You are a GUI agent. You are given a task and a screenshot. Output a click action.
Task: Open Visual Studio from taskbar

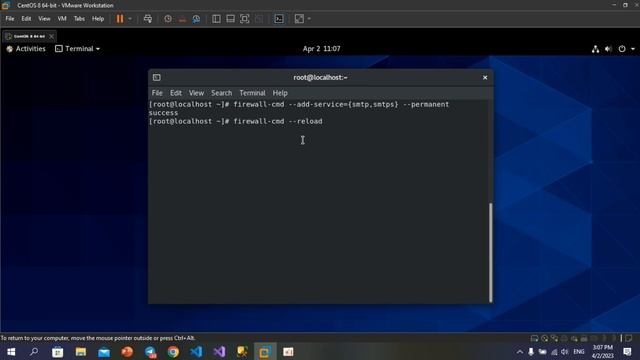[219, 352]
